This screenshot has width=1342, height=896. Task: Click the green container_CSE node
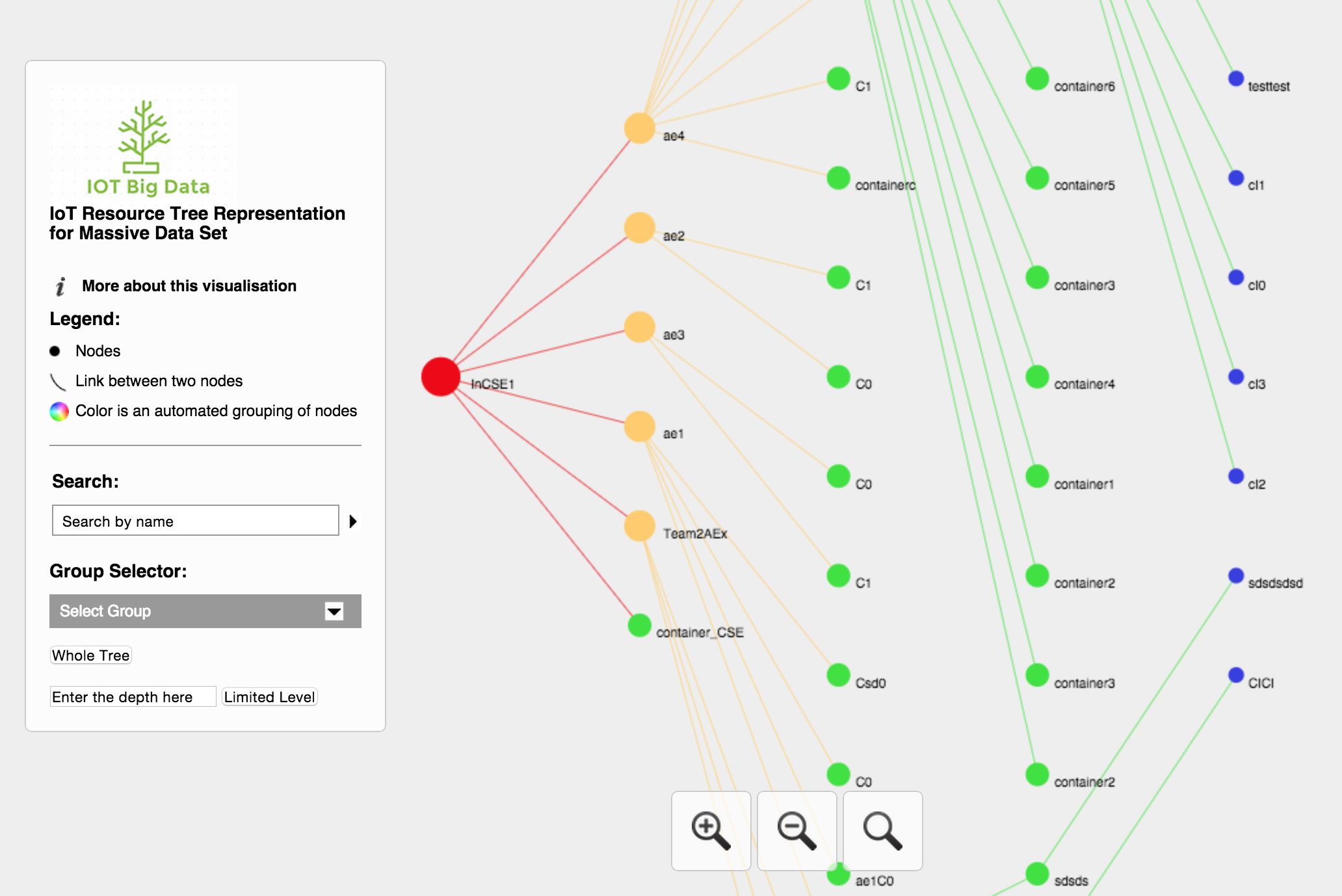coord(639,625)
